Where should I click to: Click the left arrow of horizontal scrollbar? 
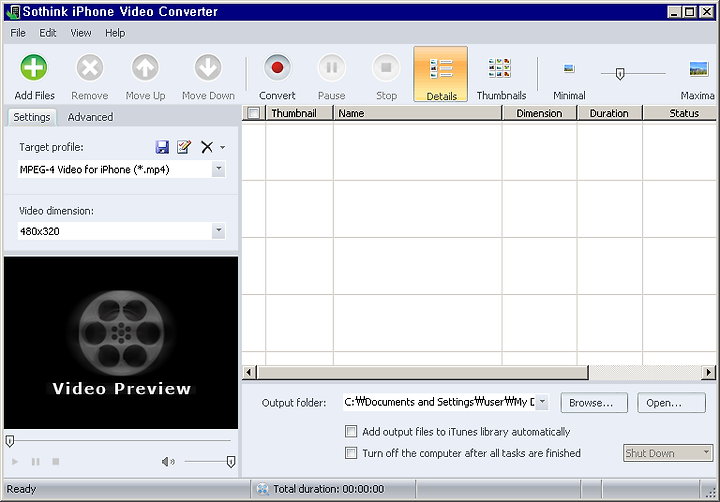point(249,372)
